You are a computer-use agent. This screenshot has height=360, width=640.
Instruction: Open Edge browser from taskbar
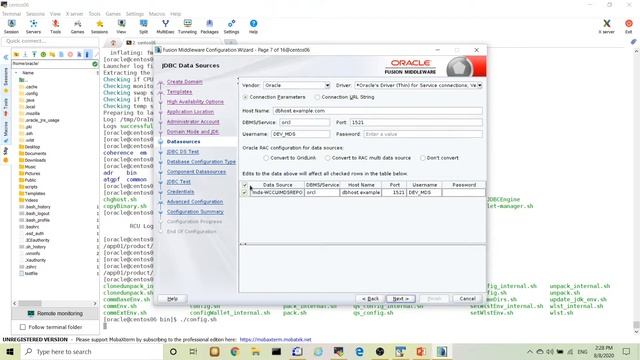(359, 351)
